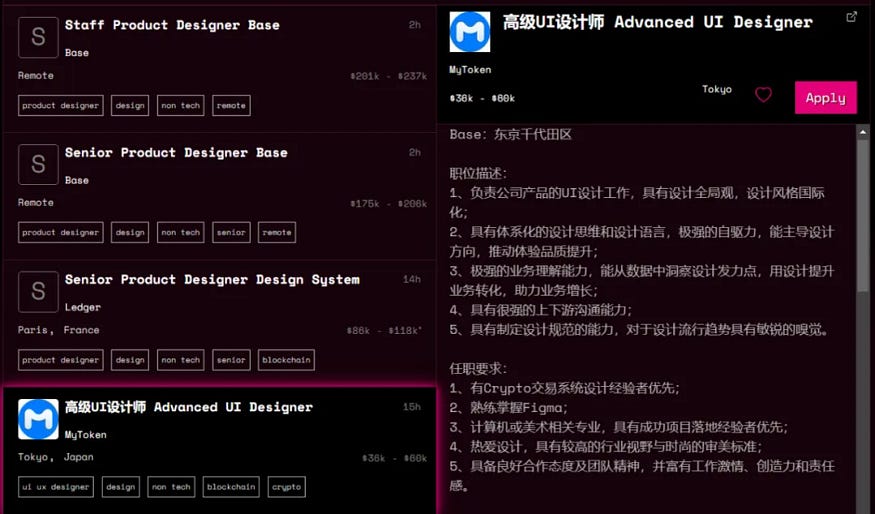Click '$36k - $80k' salary in detail header
The width and height of the screenshot is (875, 514).
tap(482, 98)
